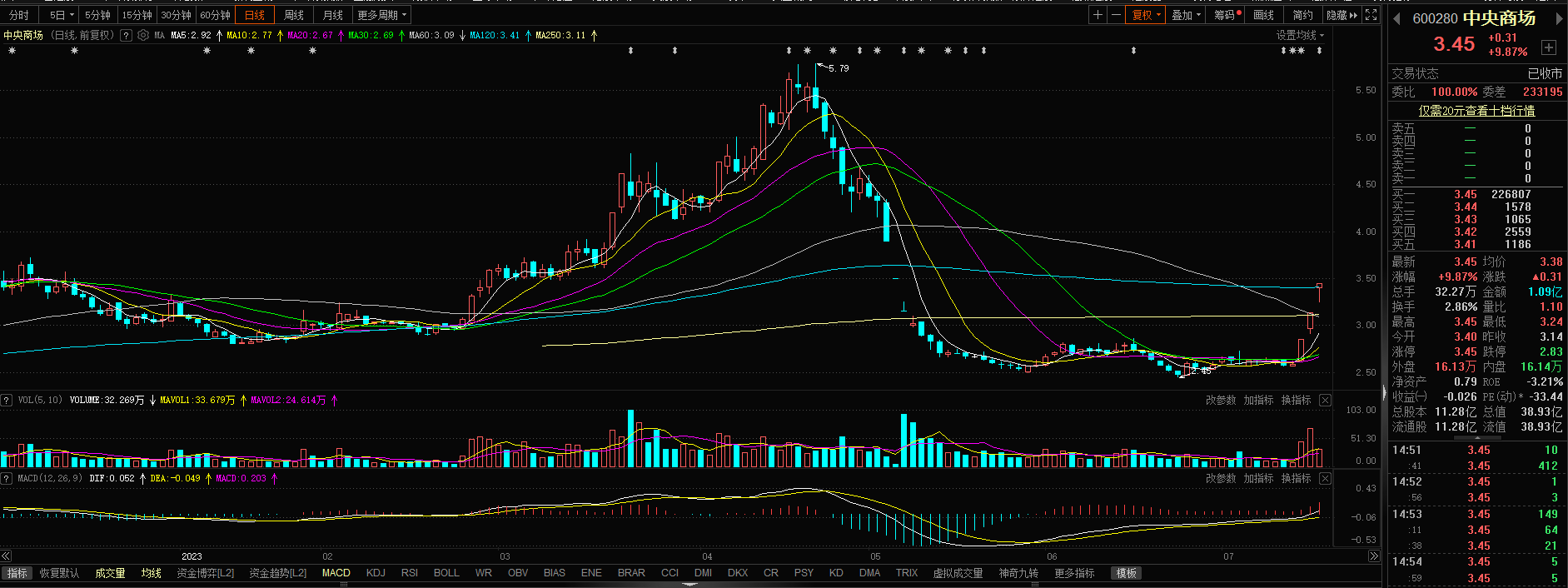This screenshot has width=1568, height=588.
Task: Open MA indicator settings gear
Action: (143, 35)
